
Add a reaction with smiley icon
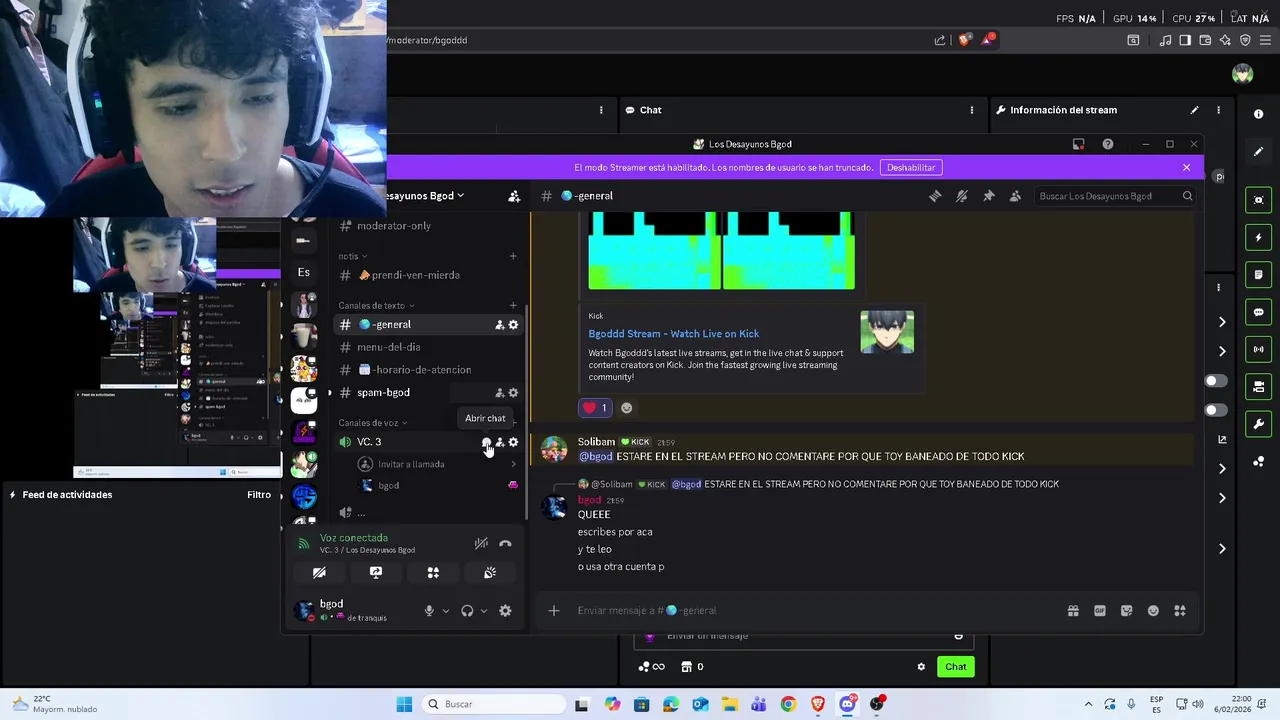coord(627,408)
